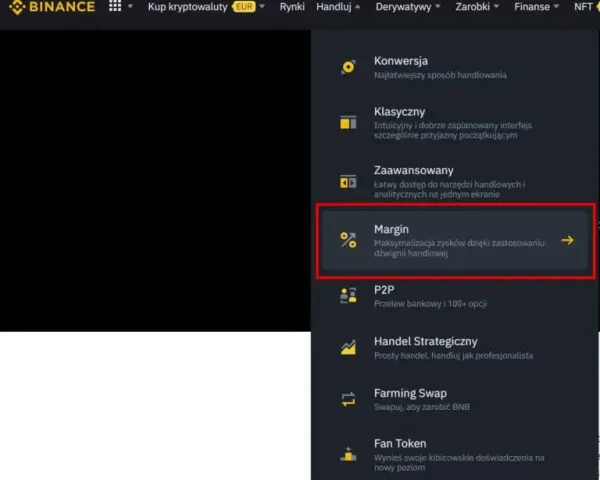Click the Fan Token podium icon
Image resolution: width=600 pixels, height=480 pixels.
pos(348,454)
